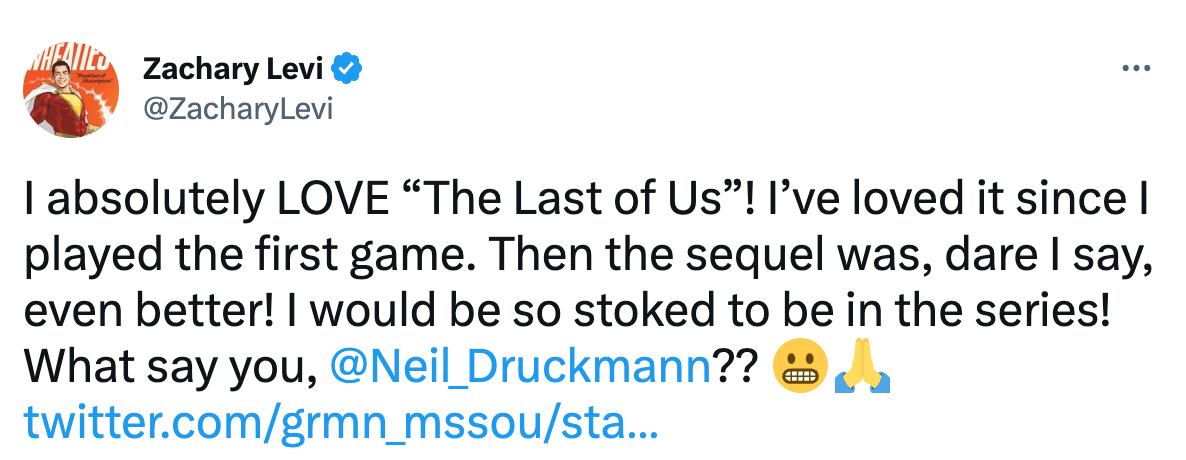
Task: Click the blue verified checkmark badge
Action: click(348, 71)
